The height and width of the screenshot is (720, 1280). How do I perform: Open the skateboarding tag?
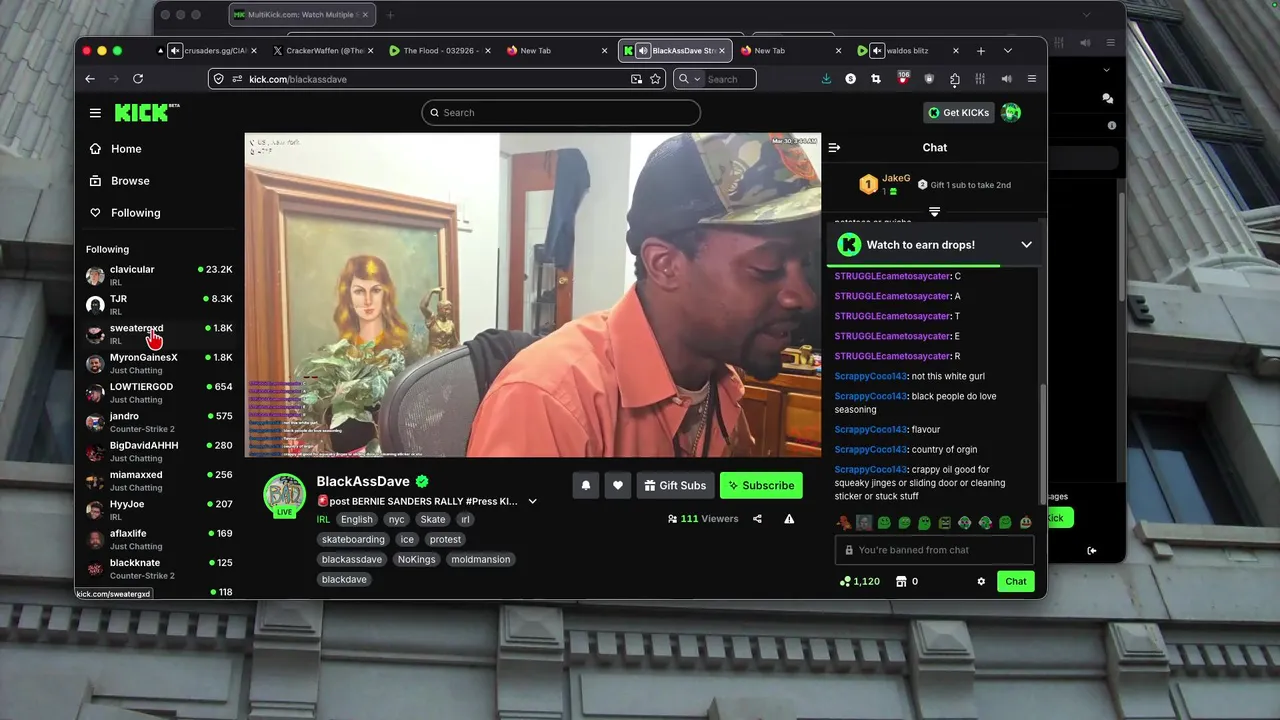tap(353, 539)
